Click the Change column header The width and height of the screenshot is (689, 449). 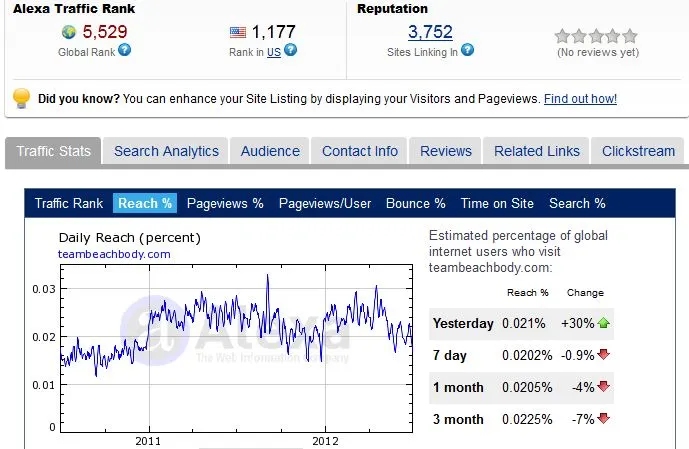(x=585, y=293)
